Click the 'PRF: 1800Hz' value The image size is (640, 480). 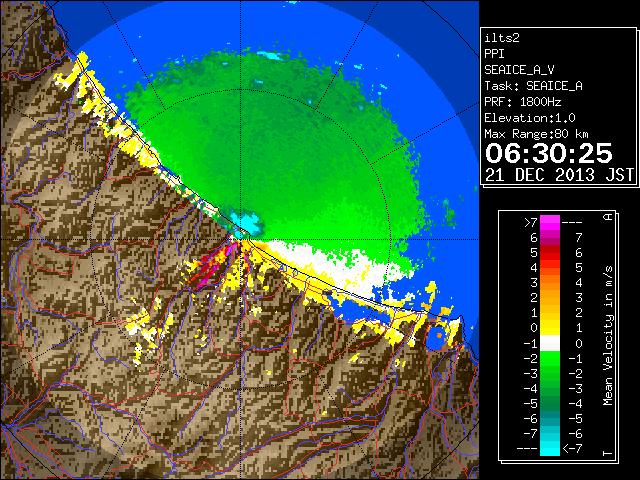click(523, 102)
